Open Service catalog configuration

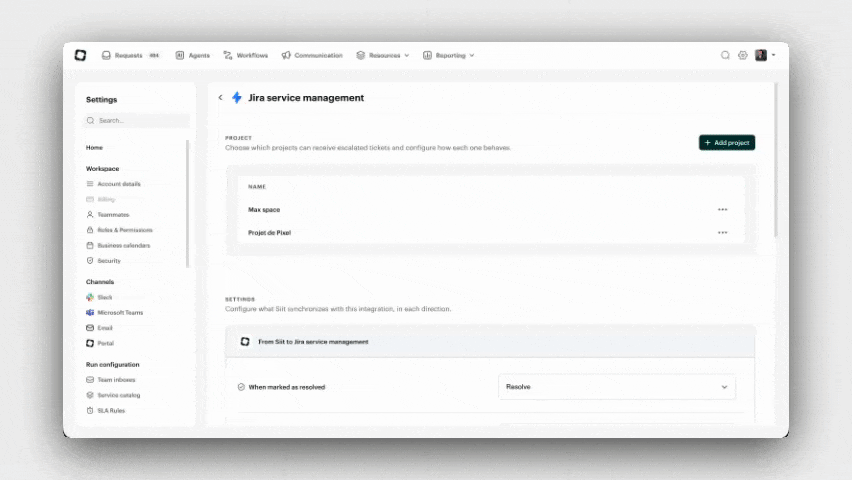(114, 395)
